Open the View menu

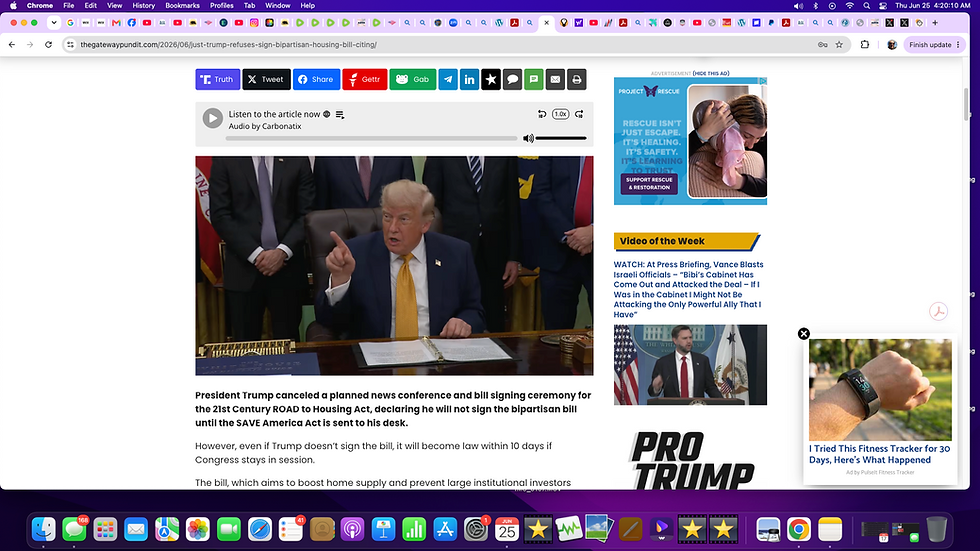point(114,6)
